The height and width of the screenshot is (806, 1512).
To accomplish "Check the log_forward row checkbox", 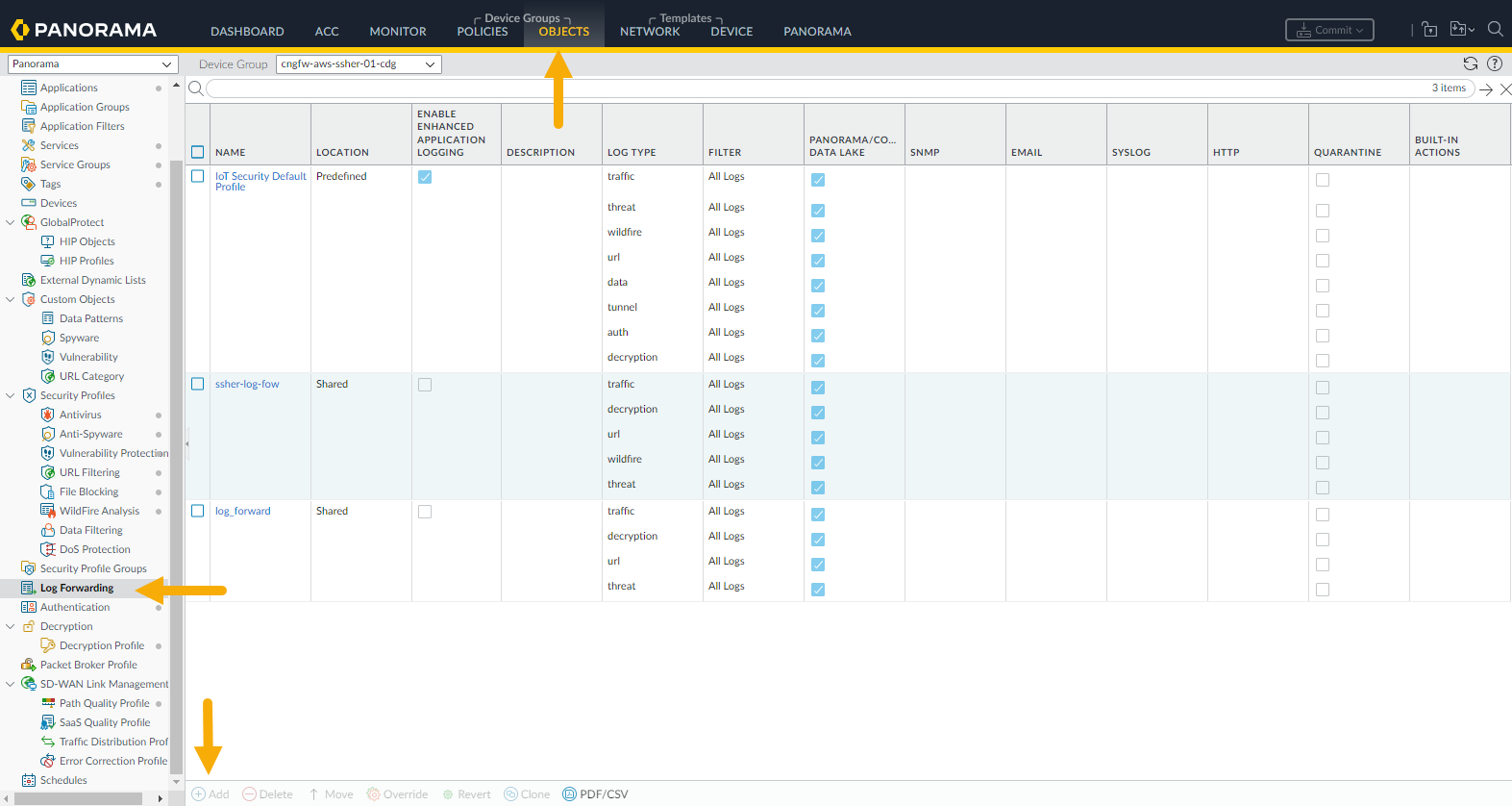I will tap(198, 511).
